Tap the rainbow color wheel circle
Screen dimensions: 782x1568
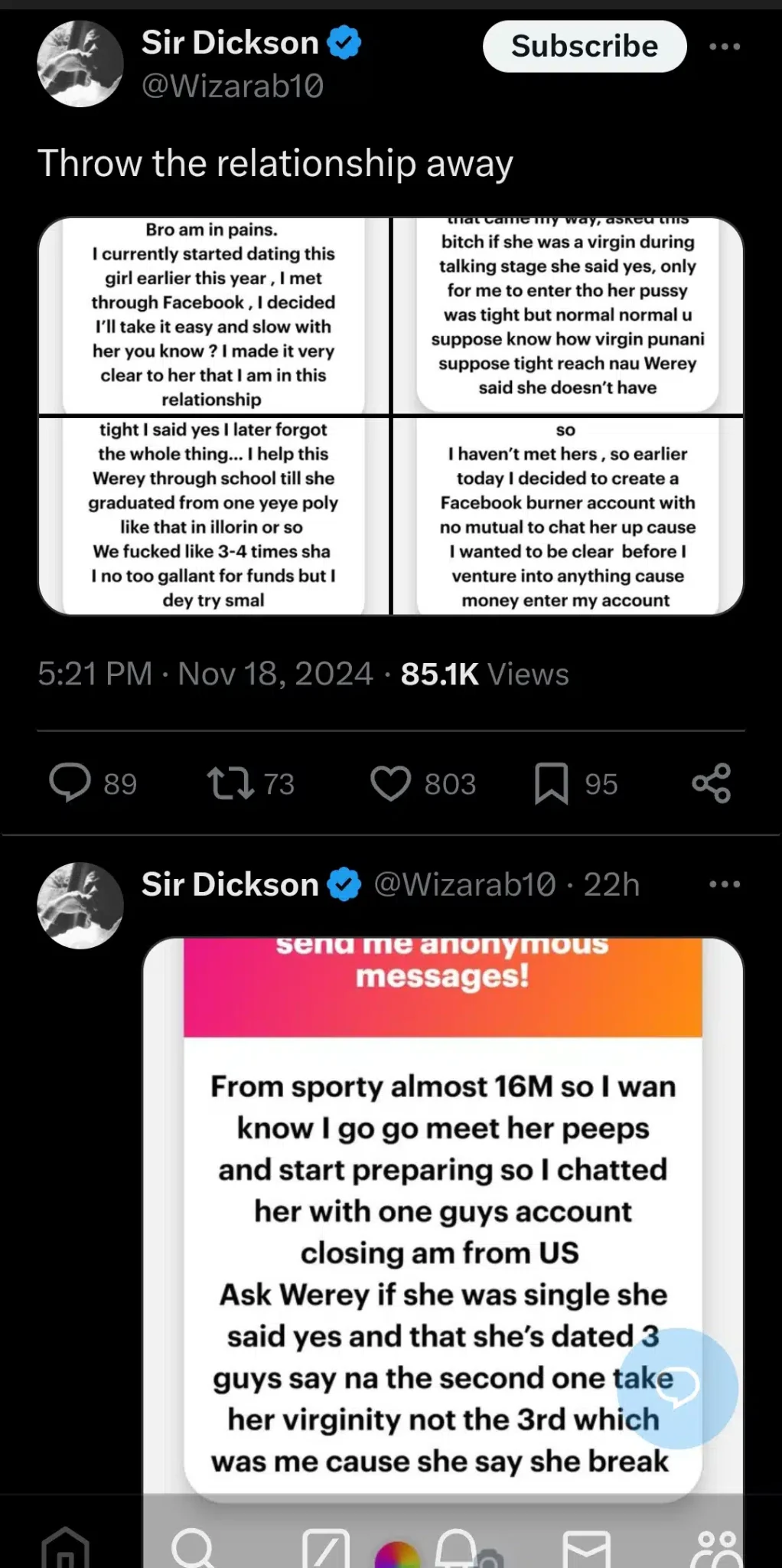(397, 1554)
